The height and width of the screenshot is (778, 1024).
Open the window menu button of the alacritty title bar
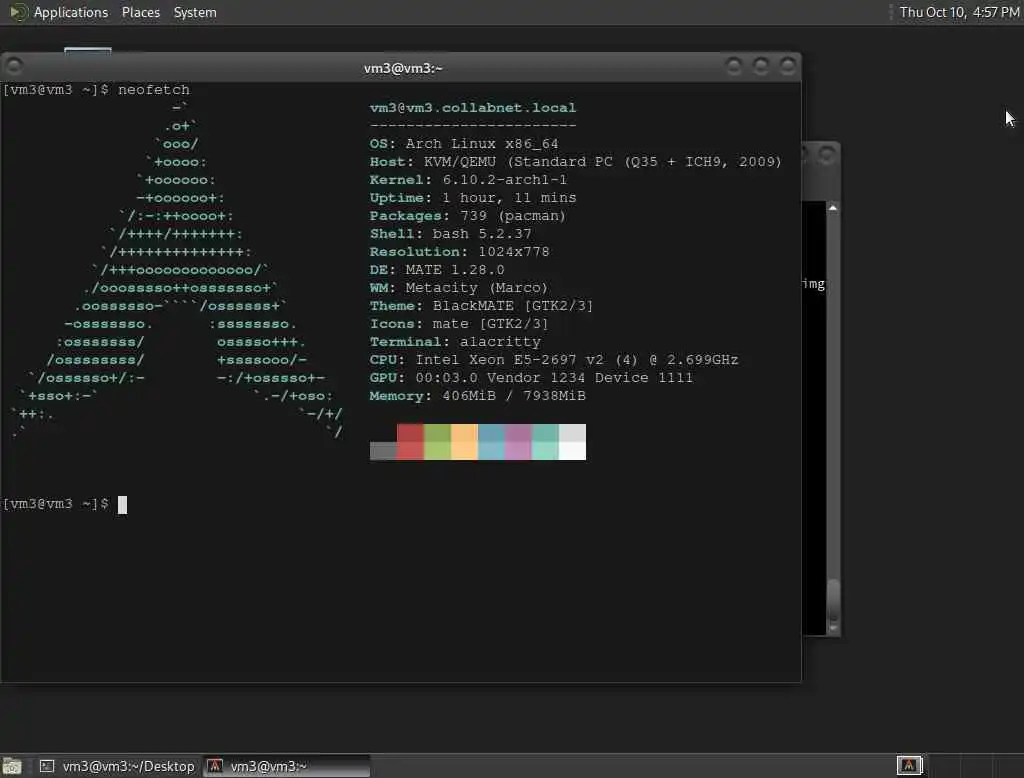(x=14, y=66)
